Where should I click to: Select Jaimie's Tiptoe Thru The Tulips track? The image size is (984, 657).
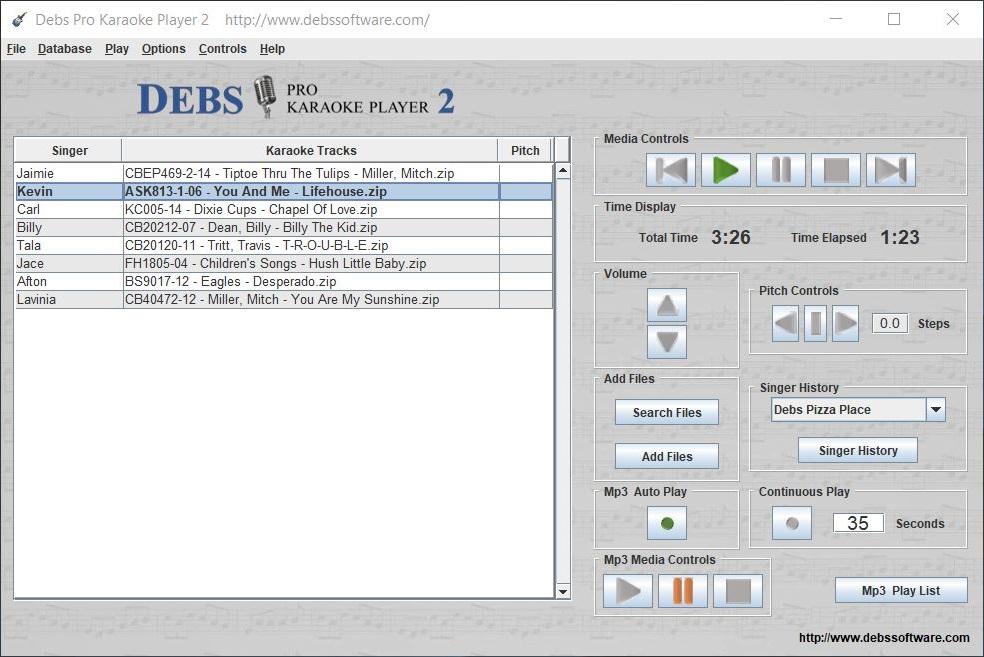coord(284,173)
